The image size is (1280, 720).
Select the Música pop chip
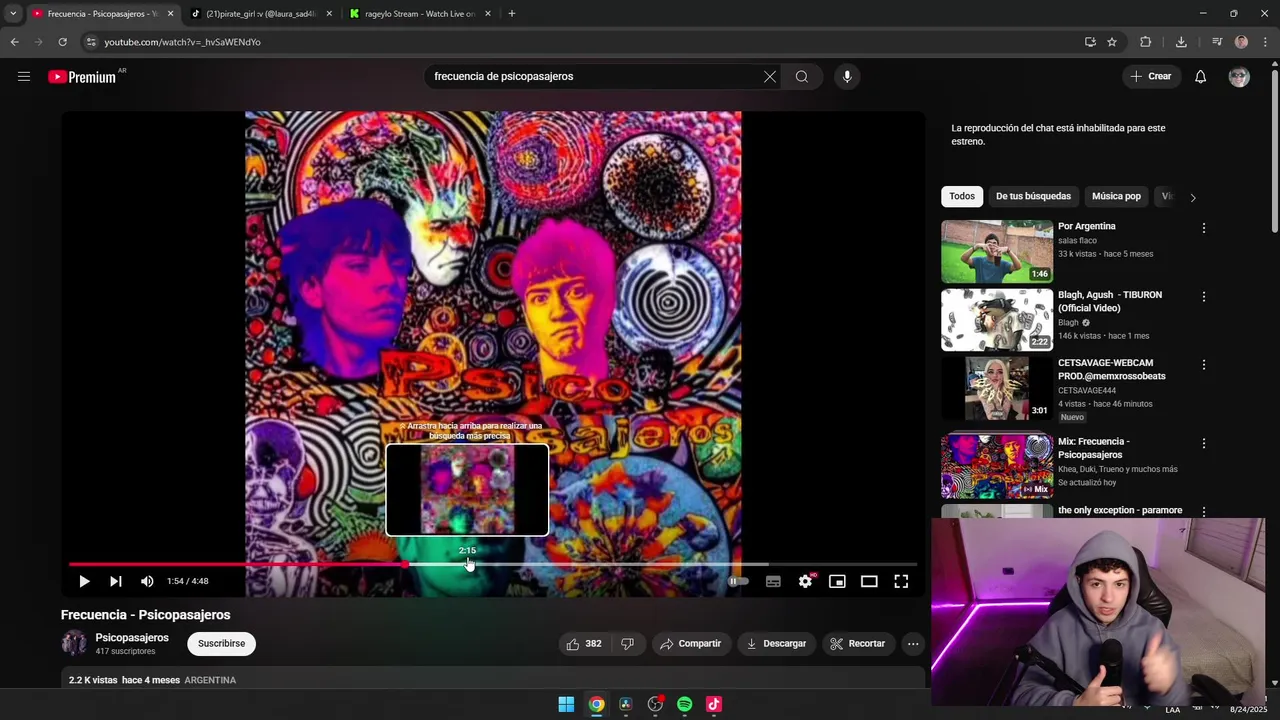point(1116,196)
